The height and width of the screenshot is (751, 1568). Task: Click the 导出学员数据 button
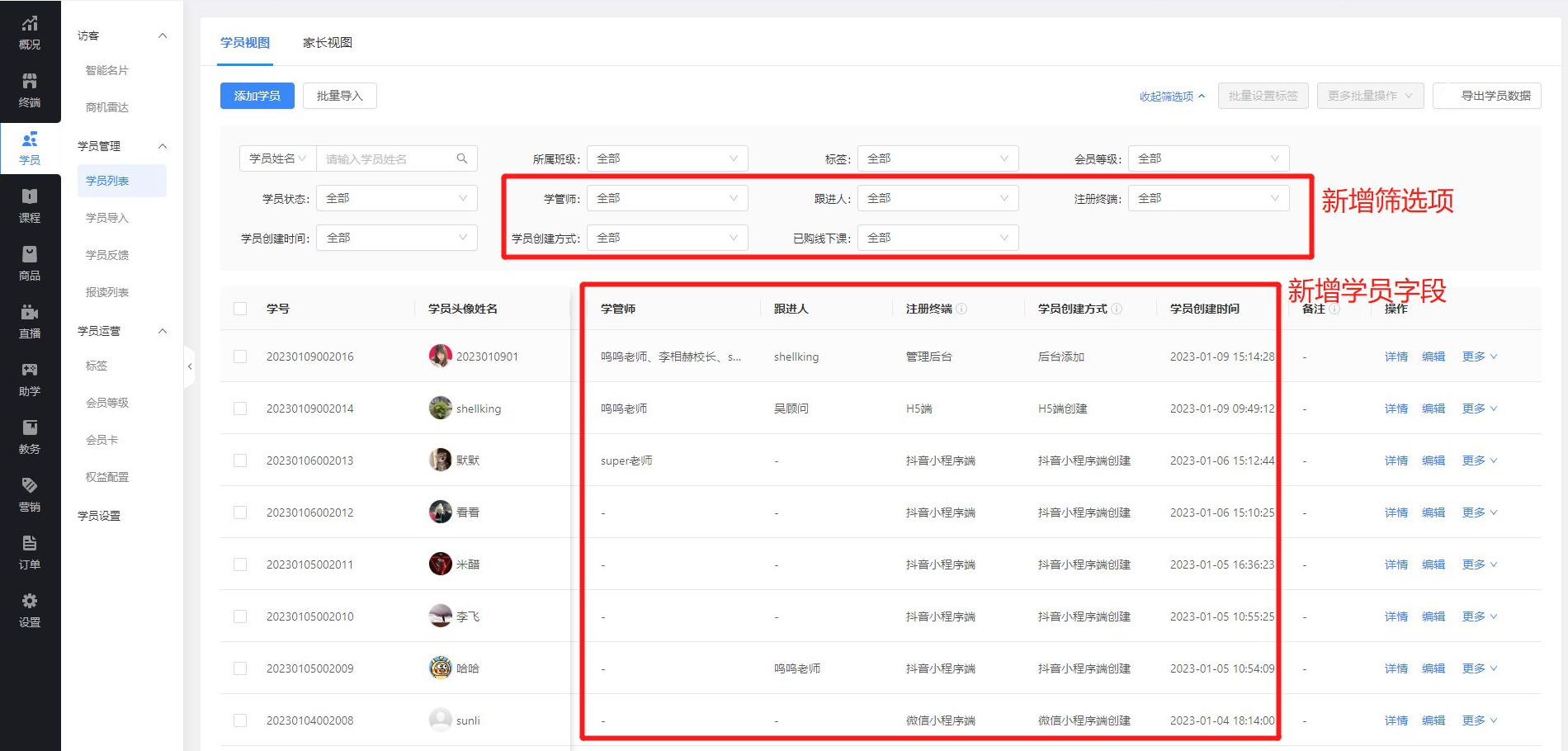(x=1487, y=96)
